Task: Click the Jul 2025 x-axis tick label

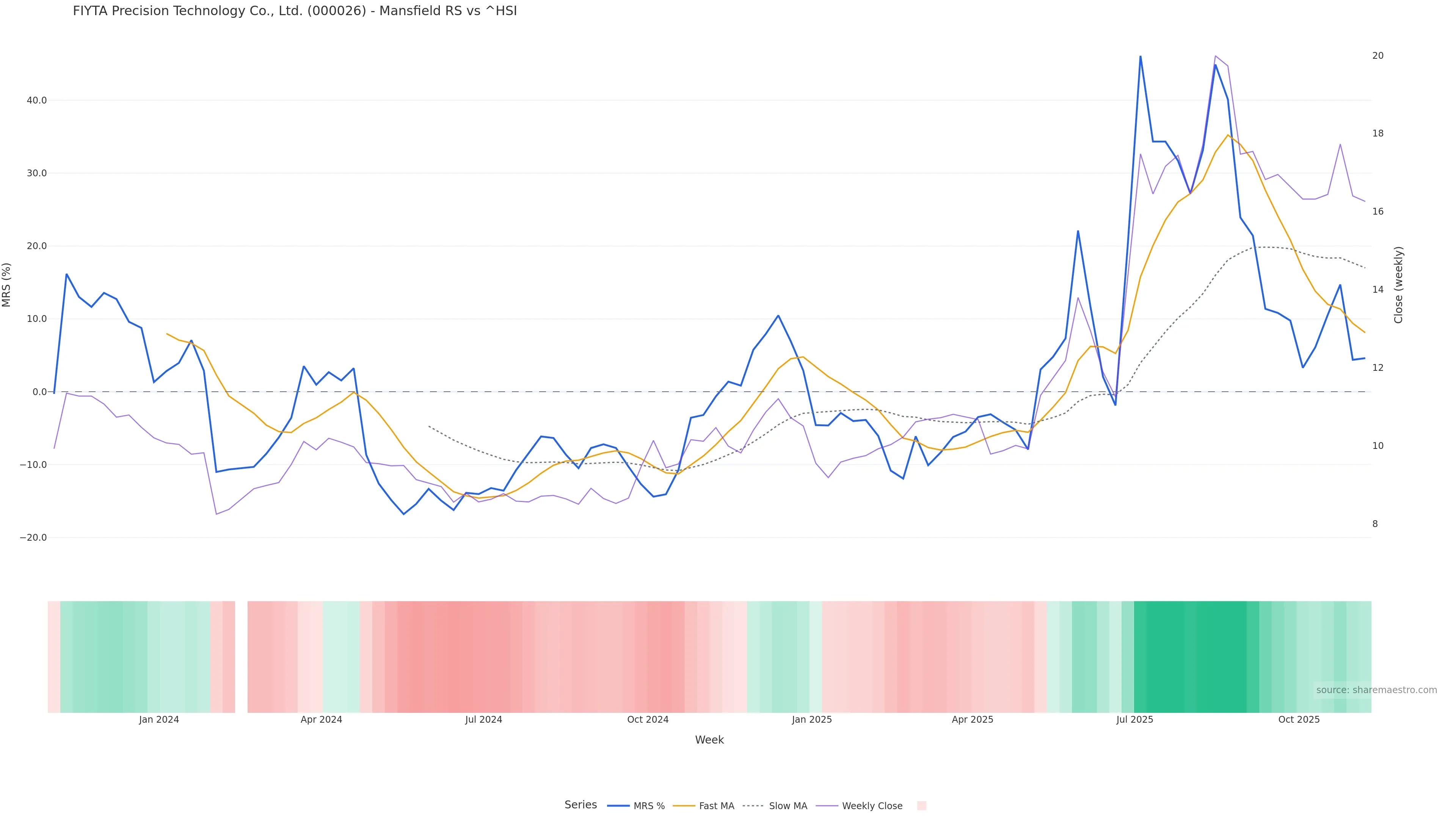Action: point(1134,720)
